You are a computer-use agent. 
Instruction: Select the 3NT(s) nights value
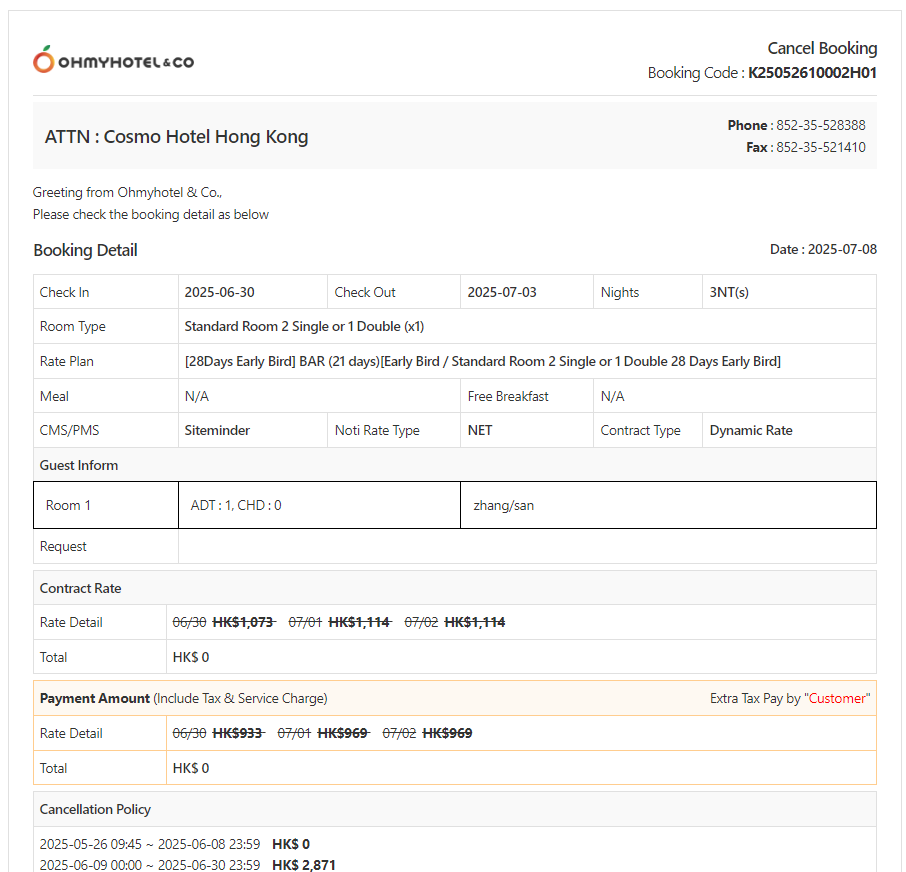click(729, 292)
